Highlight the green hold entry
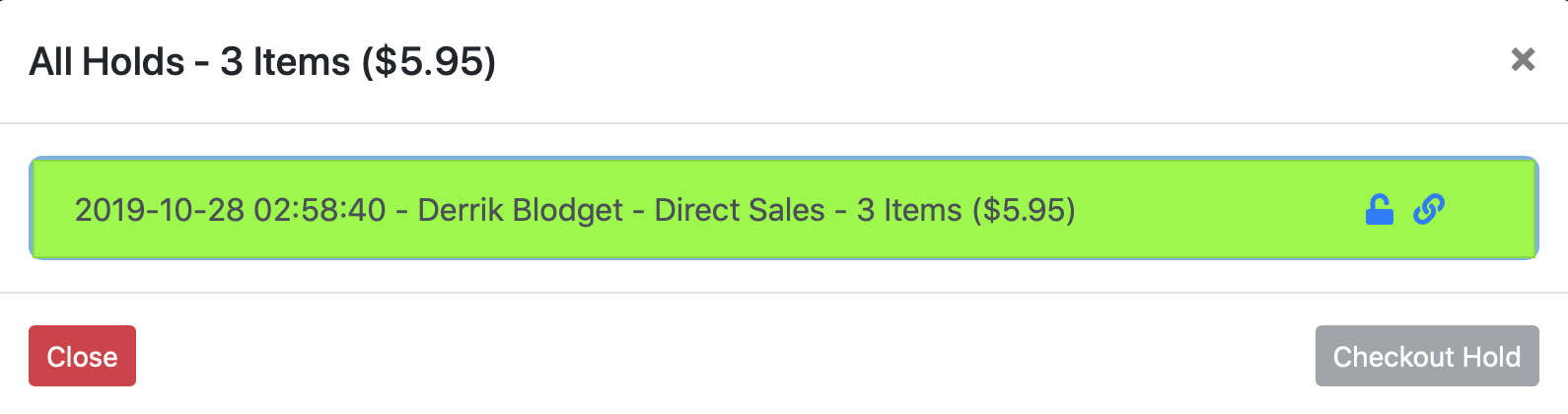The width and height of the screenshot is (1568, 414). click(784, 209)
